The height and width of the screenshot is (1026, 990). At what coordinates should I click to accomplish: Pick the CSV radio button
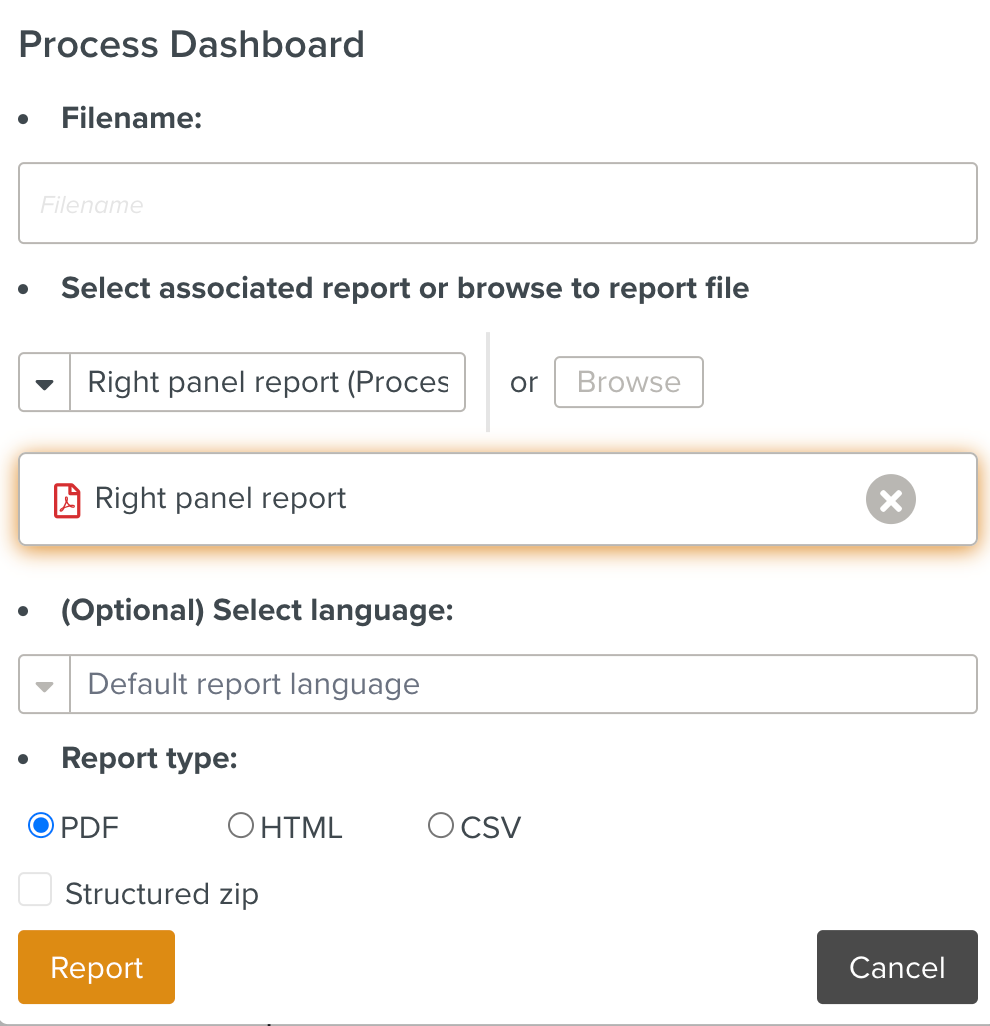click(440, 826)
